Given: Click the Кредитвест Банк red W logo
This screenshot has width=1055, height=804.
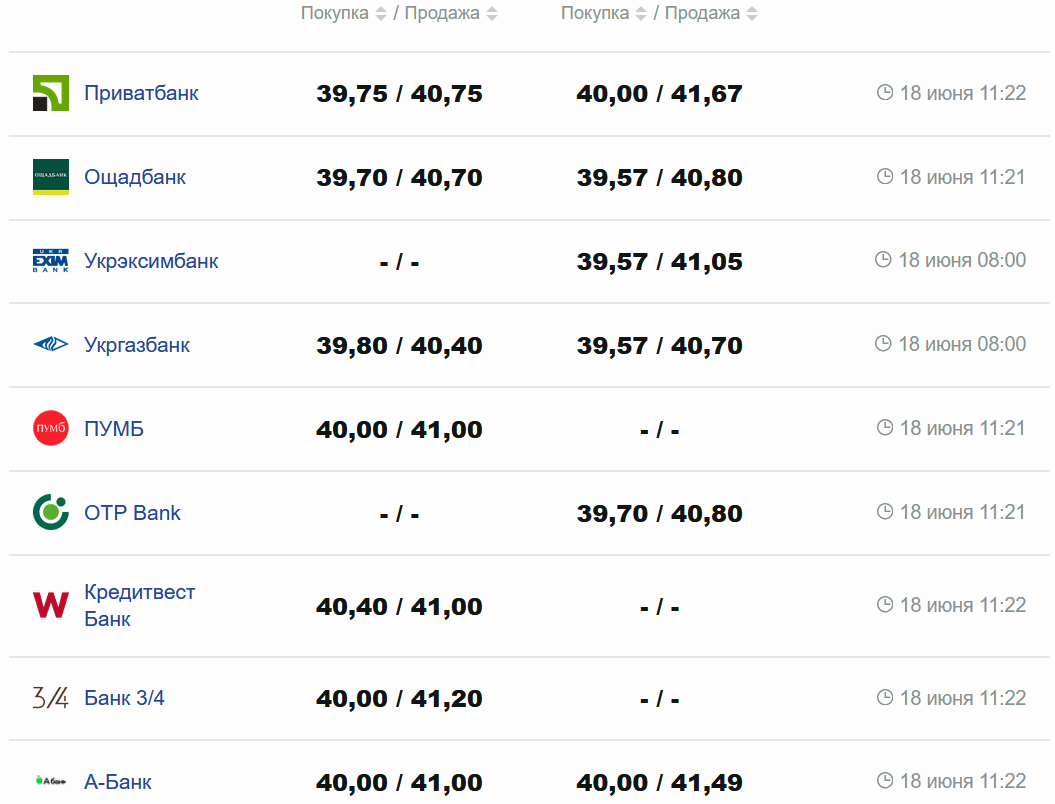Looking at the screenshot, I should tap(51, 605).
